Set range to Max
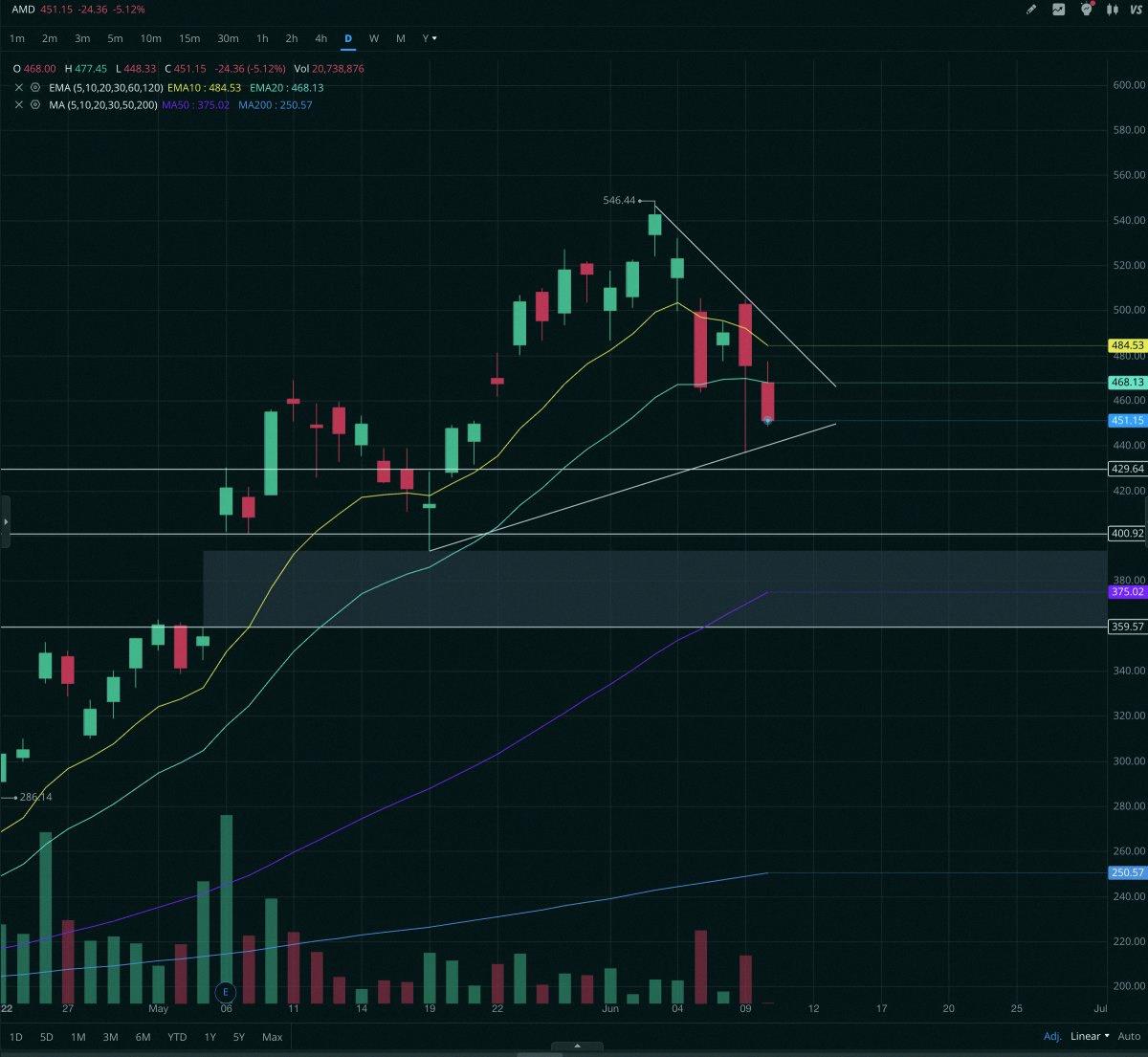This screenshot has height=1057, width=1148. (273, 1037)
